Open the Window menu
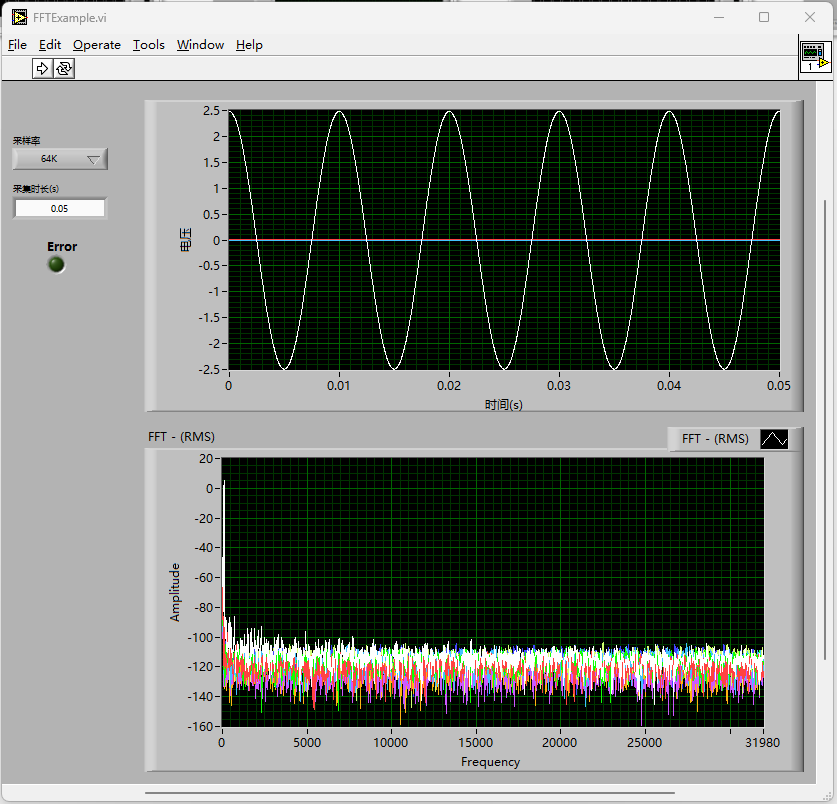This screenshot has height=804, width=837. click(200, 44)
